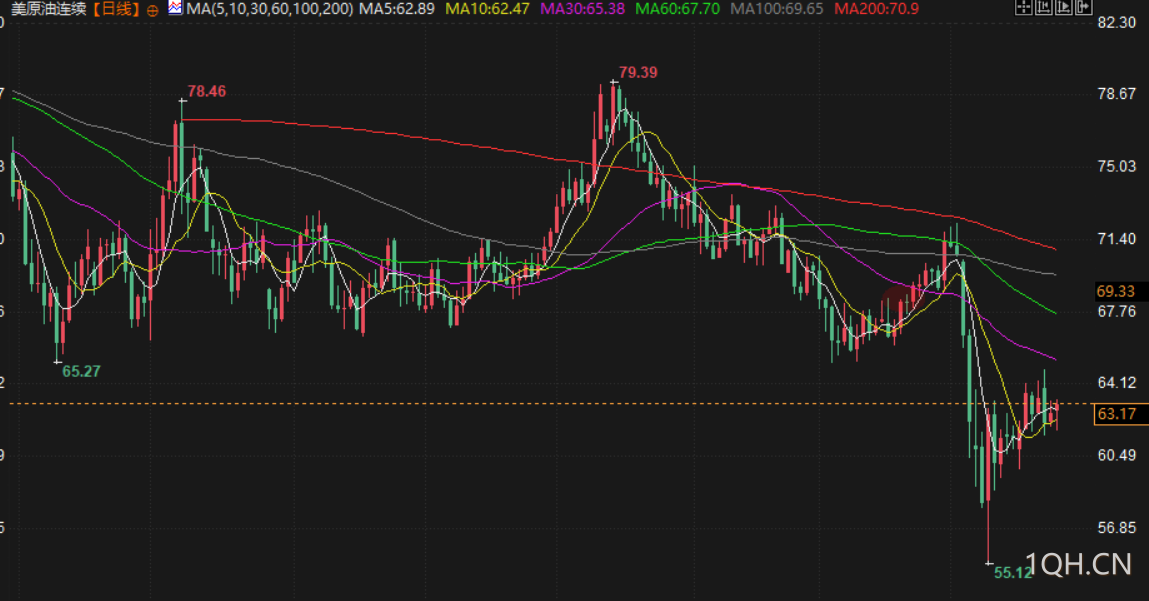Image resolution: width=1149 pixels, height=601 pixels.
Task: Click the 78.46 peak price label
Action: (207, 92)
